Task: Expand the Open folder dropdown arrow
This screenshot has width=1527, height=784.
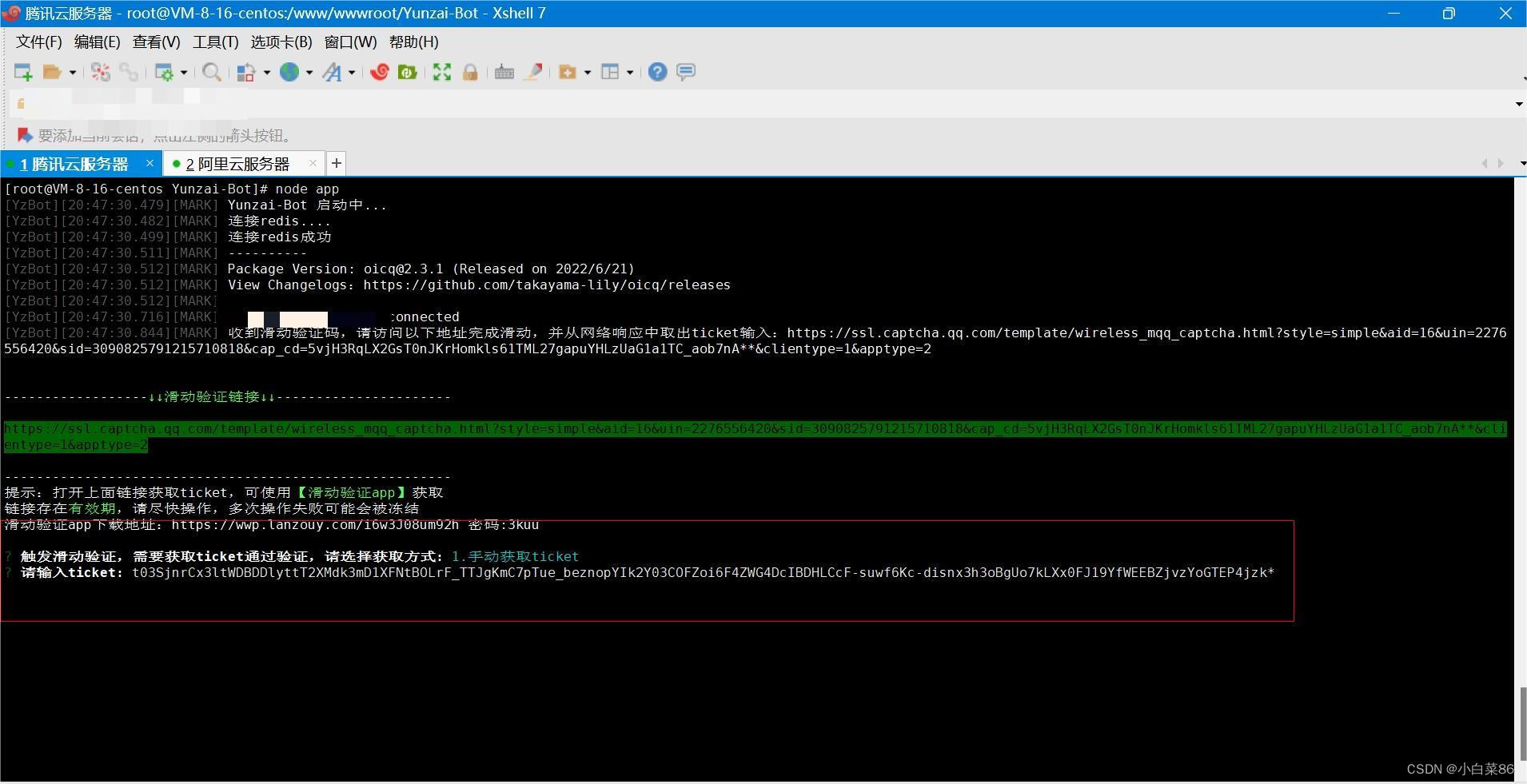Action: pos(73,72)
